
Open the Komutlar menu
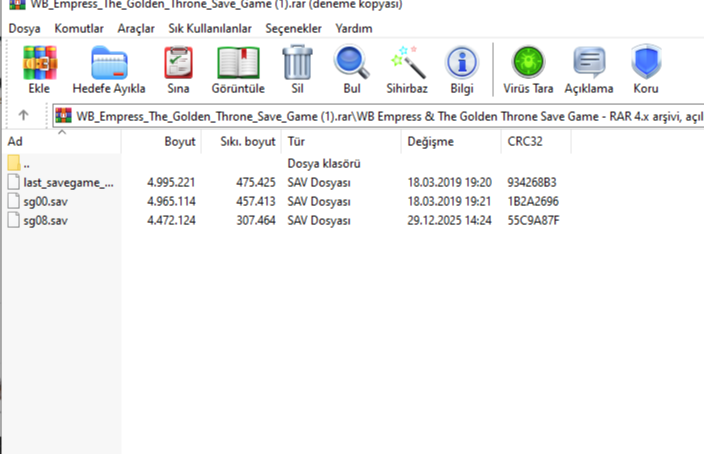click(x=79, y=28)
